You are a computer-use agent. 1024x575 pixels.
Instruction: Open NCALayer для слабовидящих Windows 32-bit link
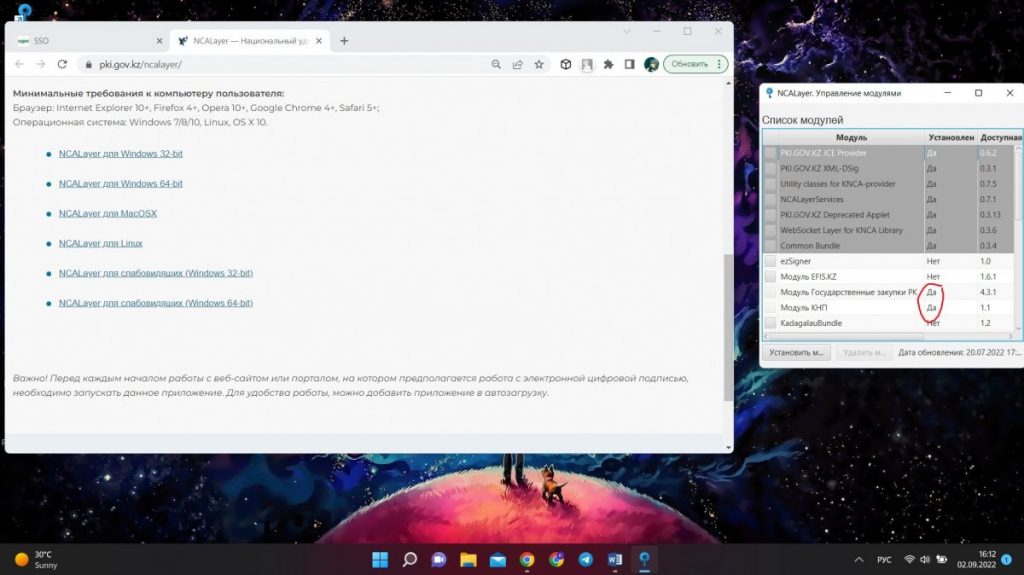click(155, 273)
